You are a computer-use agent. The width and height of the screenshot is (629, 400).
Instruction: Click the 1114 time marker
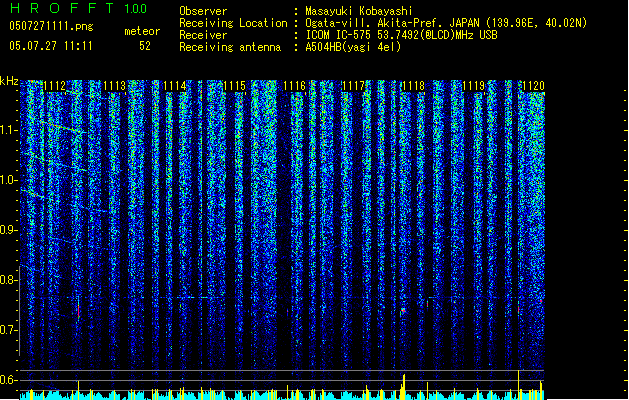coord(174,86)
